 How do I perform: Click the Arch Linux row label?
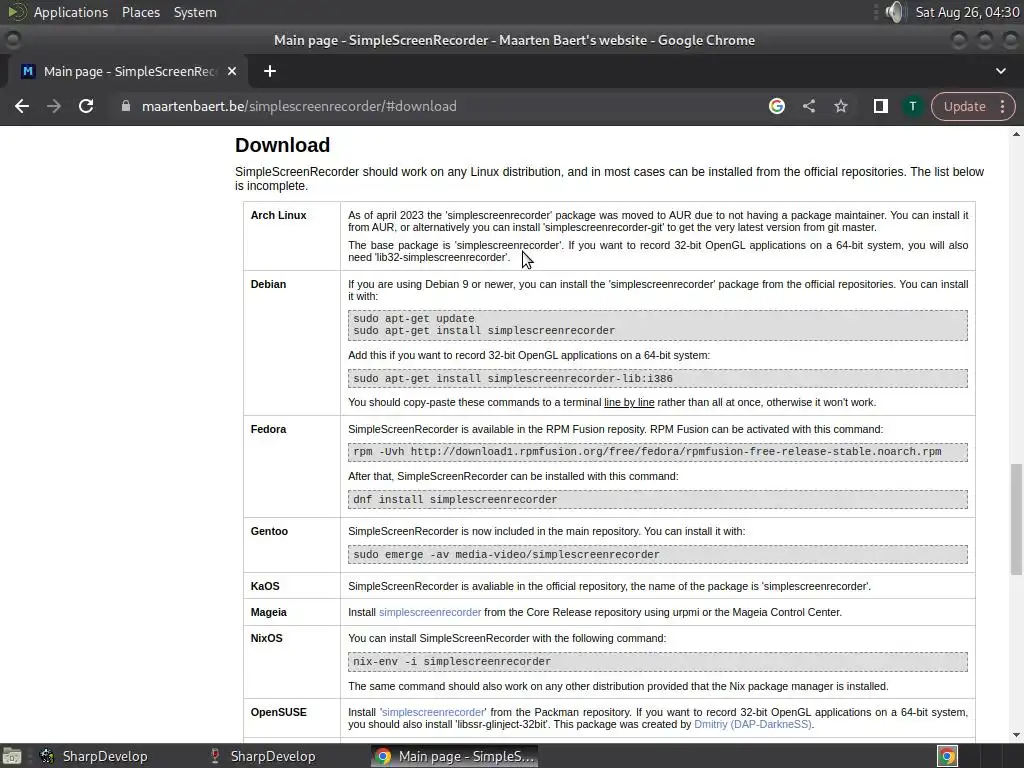coord(278,215)
